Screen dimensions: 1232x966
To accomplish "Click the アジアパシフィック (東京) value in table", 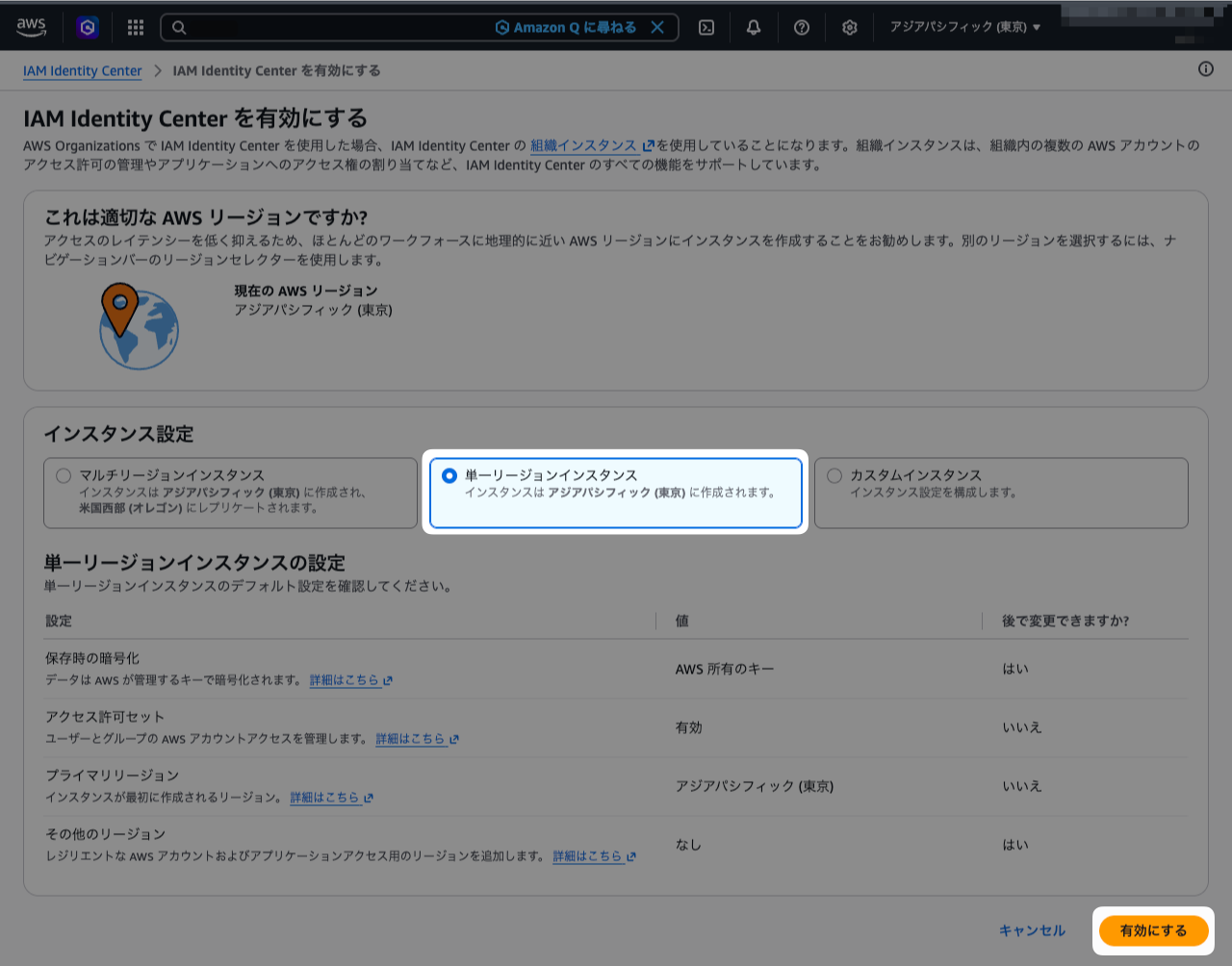I will [755, 786].
